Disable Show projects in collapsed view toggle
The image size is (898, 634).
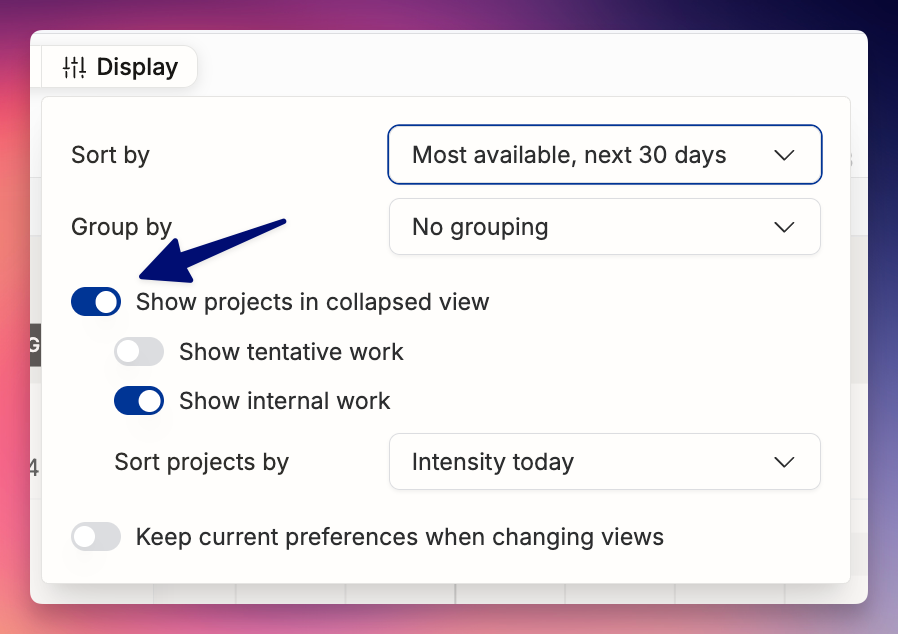coord(96,302)
